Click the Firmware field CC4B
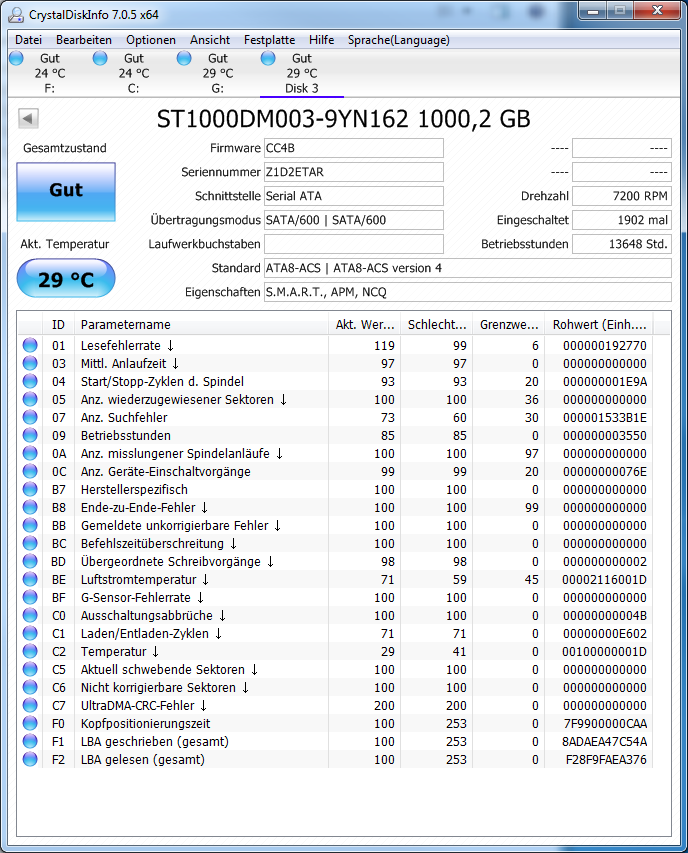Image resolution: width=688 pixels, height=853 pixels. (354, 148)
